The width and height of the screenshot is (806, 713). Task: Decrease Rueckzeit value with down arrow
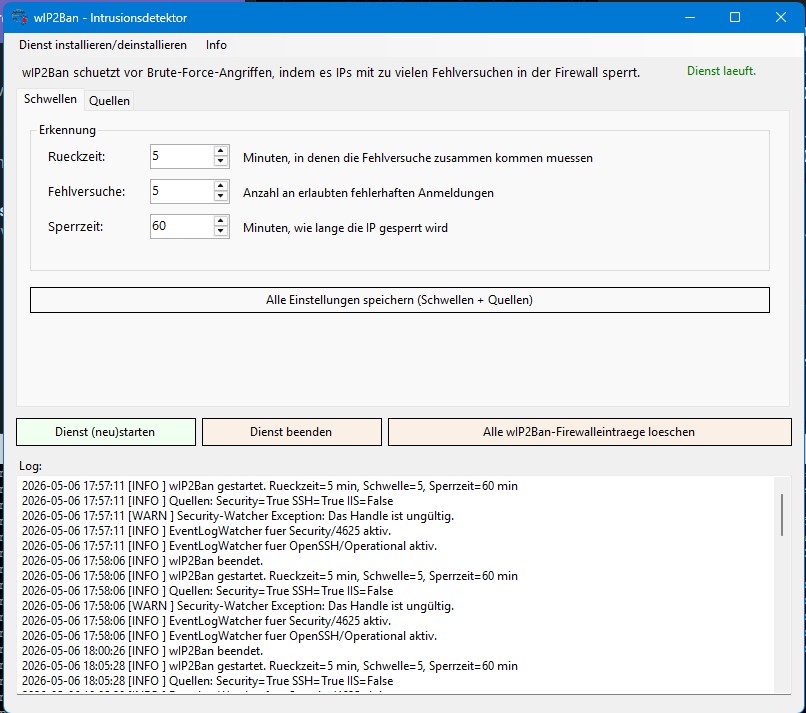pyautogui.click(x=221, y=161)
